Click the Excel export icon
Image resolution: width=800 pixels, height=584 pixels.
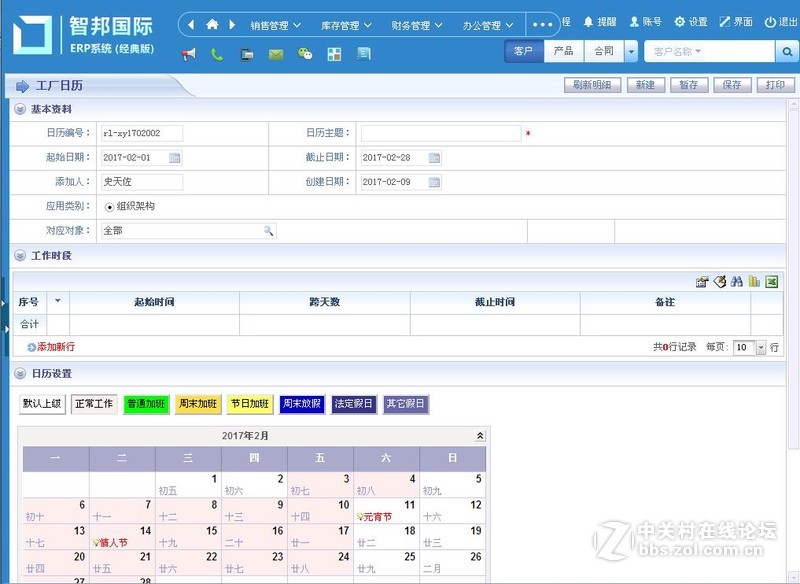pyautogui.click(x=771, y=282)
